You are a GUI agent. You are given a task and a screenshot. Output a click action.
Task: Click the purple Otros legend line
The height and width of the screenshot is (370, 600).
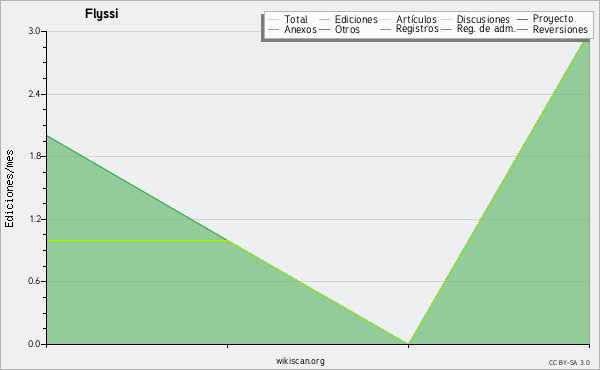[x=324, y=29]
